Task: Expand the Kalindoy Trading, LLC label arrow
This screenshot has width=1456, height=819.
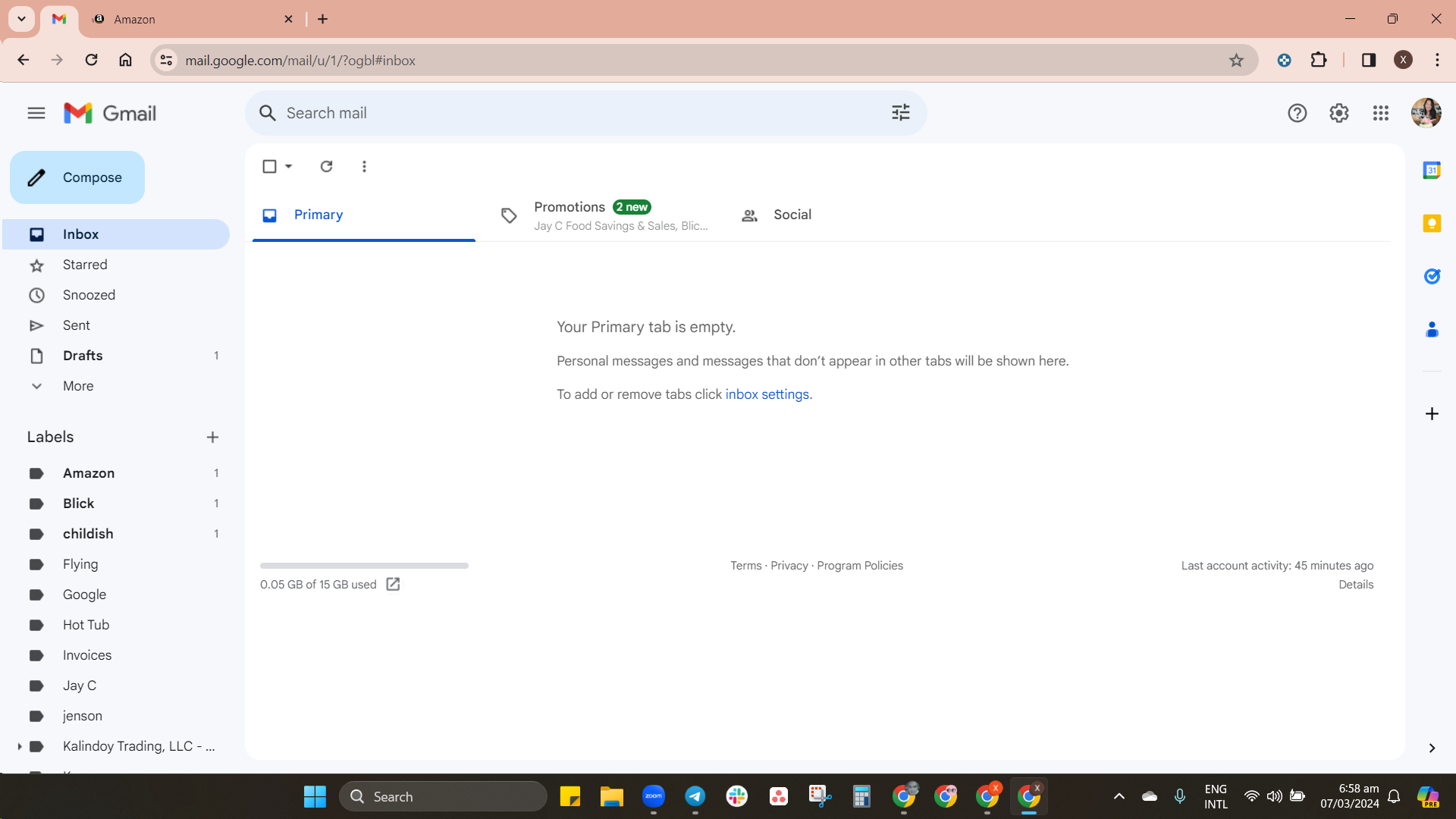Action: click(x=19, y=746)
